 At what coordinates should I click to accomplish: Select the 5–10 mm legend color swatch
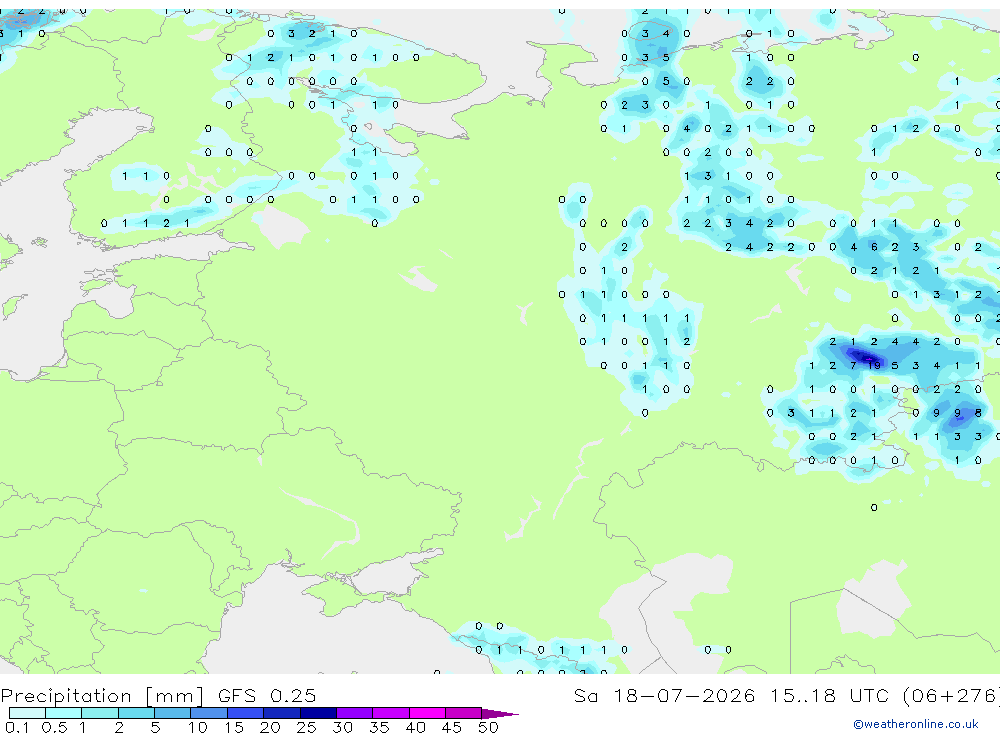(172, 713)
